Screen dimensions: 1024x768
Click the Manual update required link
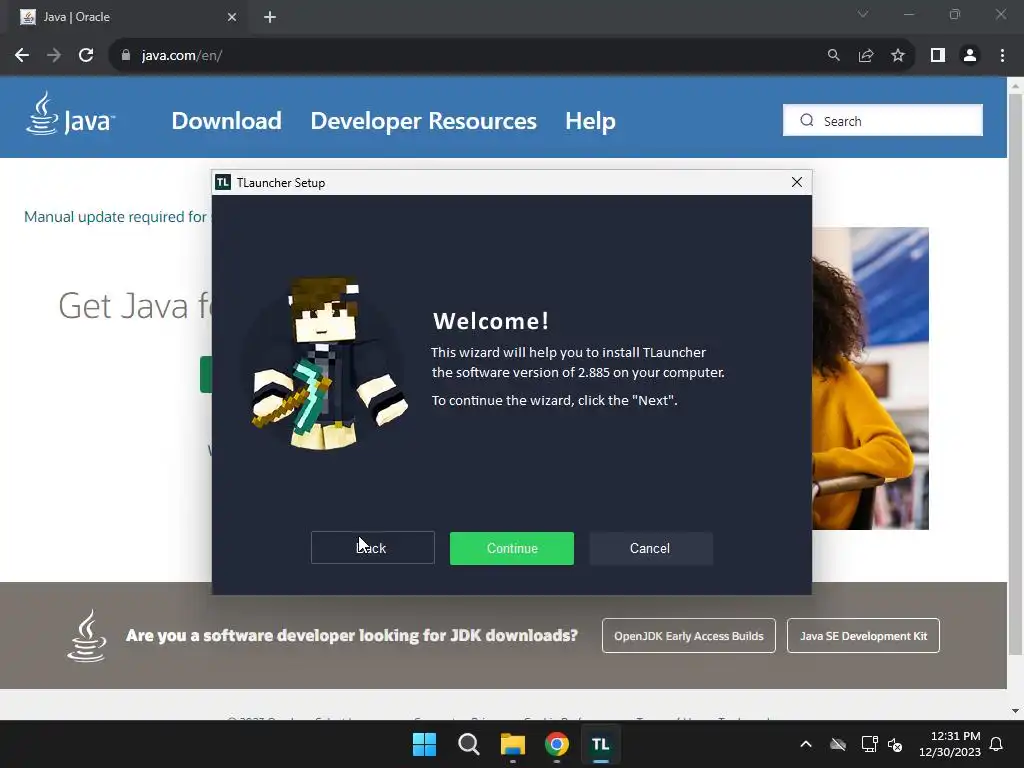click(x=116, y=217)
